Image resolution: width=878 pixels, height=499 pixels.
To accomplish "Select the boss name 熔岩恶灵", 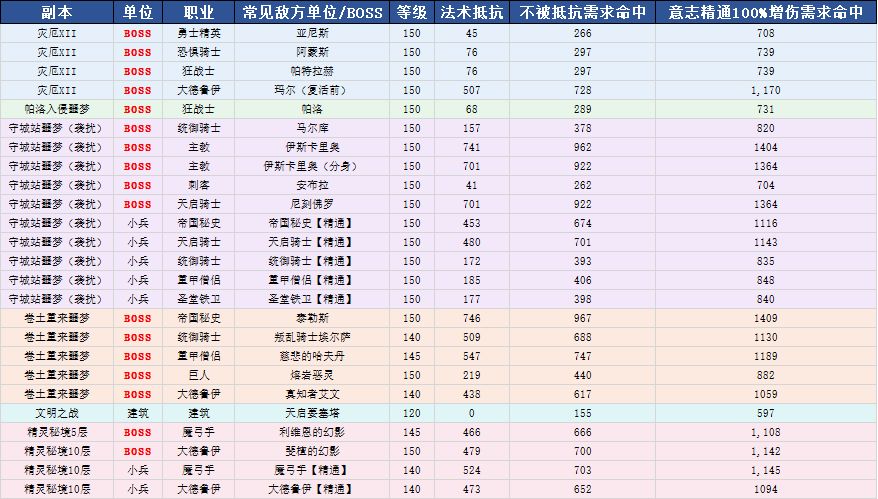I will tap(312, 376).
